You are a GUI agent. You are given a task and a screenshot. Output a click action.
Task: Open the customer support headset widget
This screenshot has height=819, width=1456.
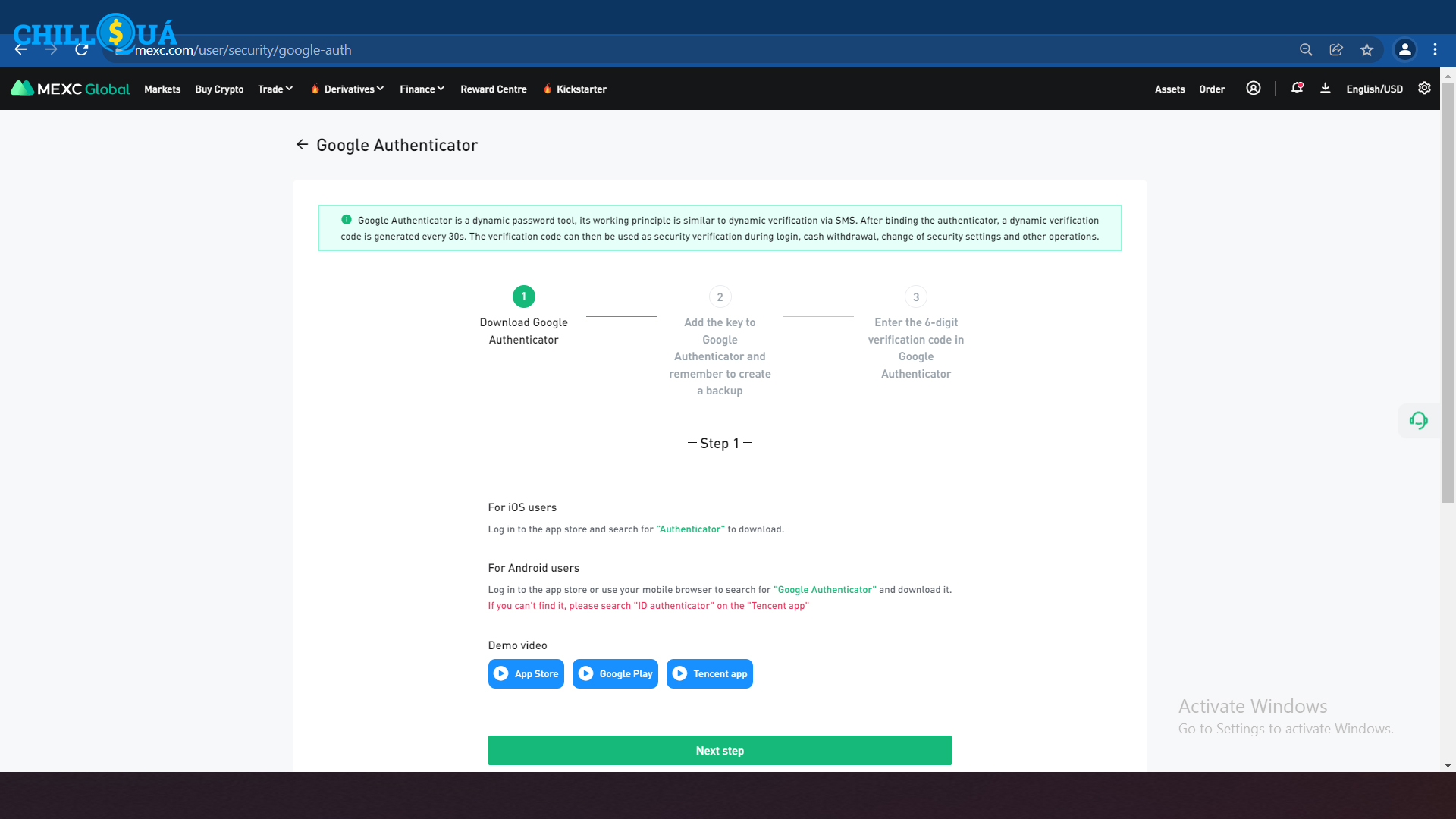tap(1418, 420)
